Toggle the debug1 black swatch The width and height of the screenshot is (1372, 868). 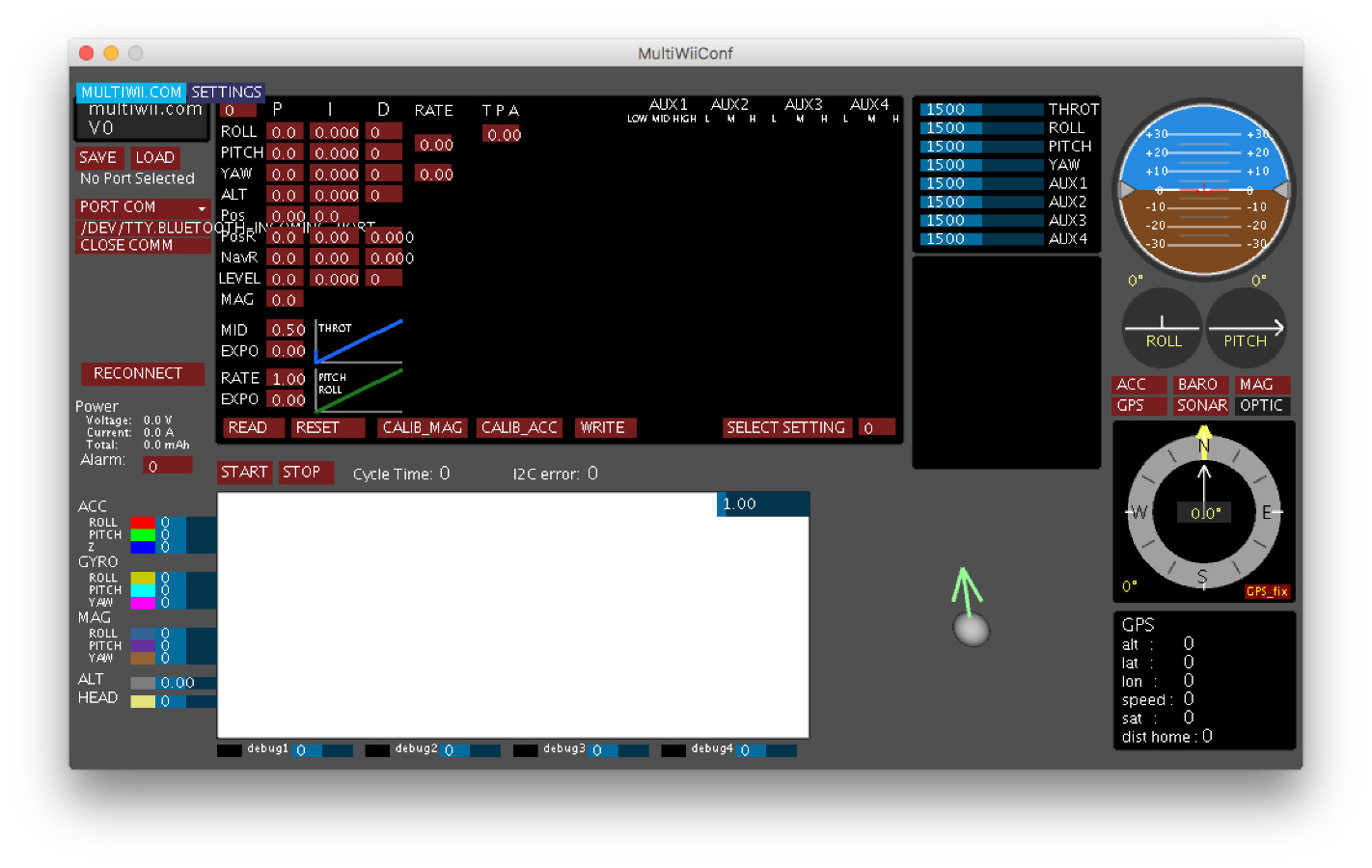pos(230,750)
